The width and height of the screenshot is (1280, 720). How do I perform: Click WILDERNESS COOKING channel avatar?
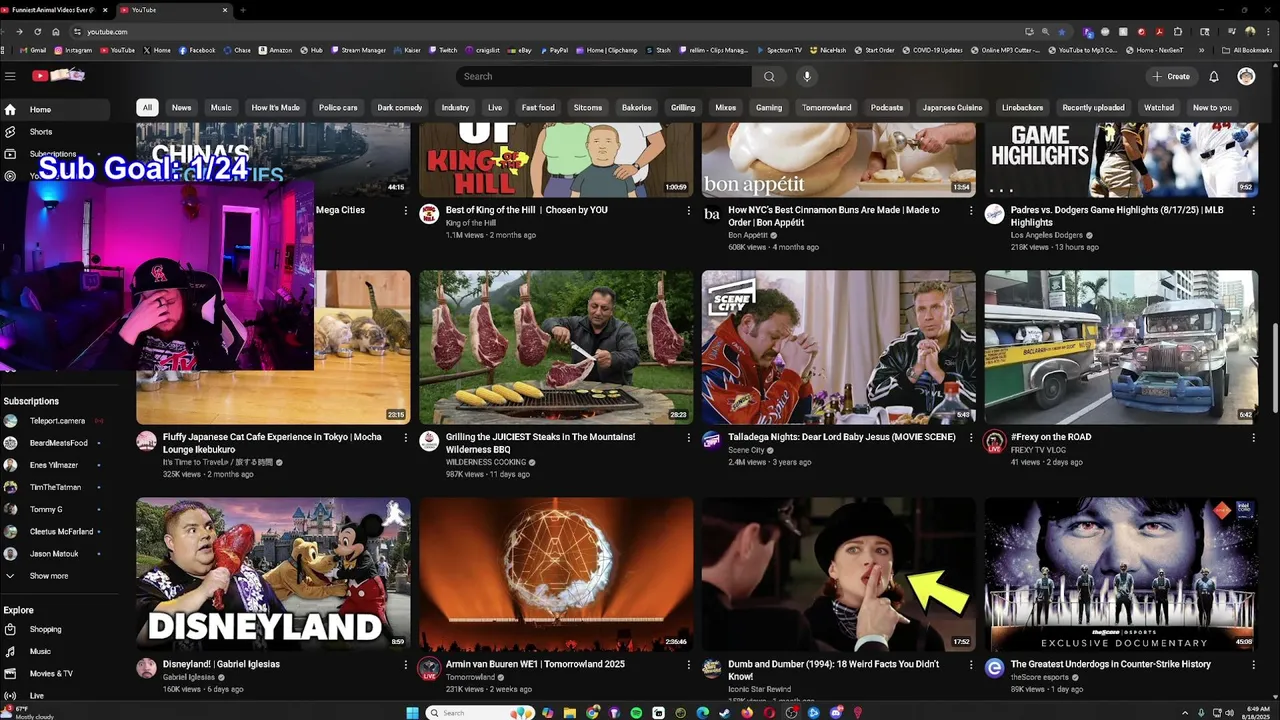(429, 441)
